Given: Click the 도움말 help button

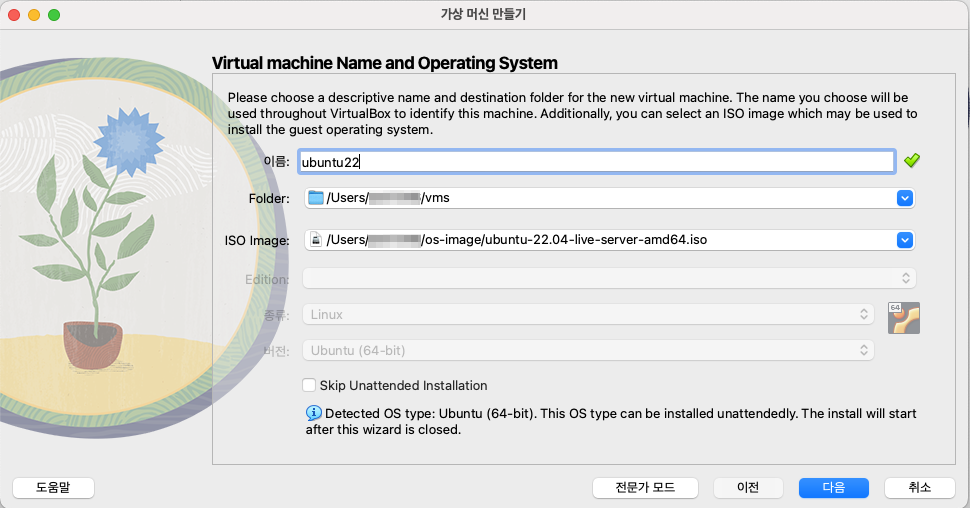Looking at the screenshot, I should (53, 488).
